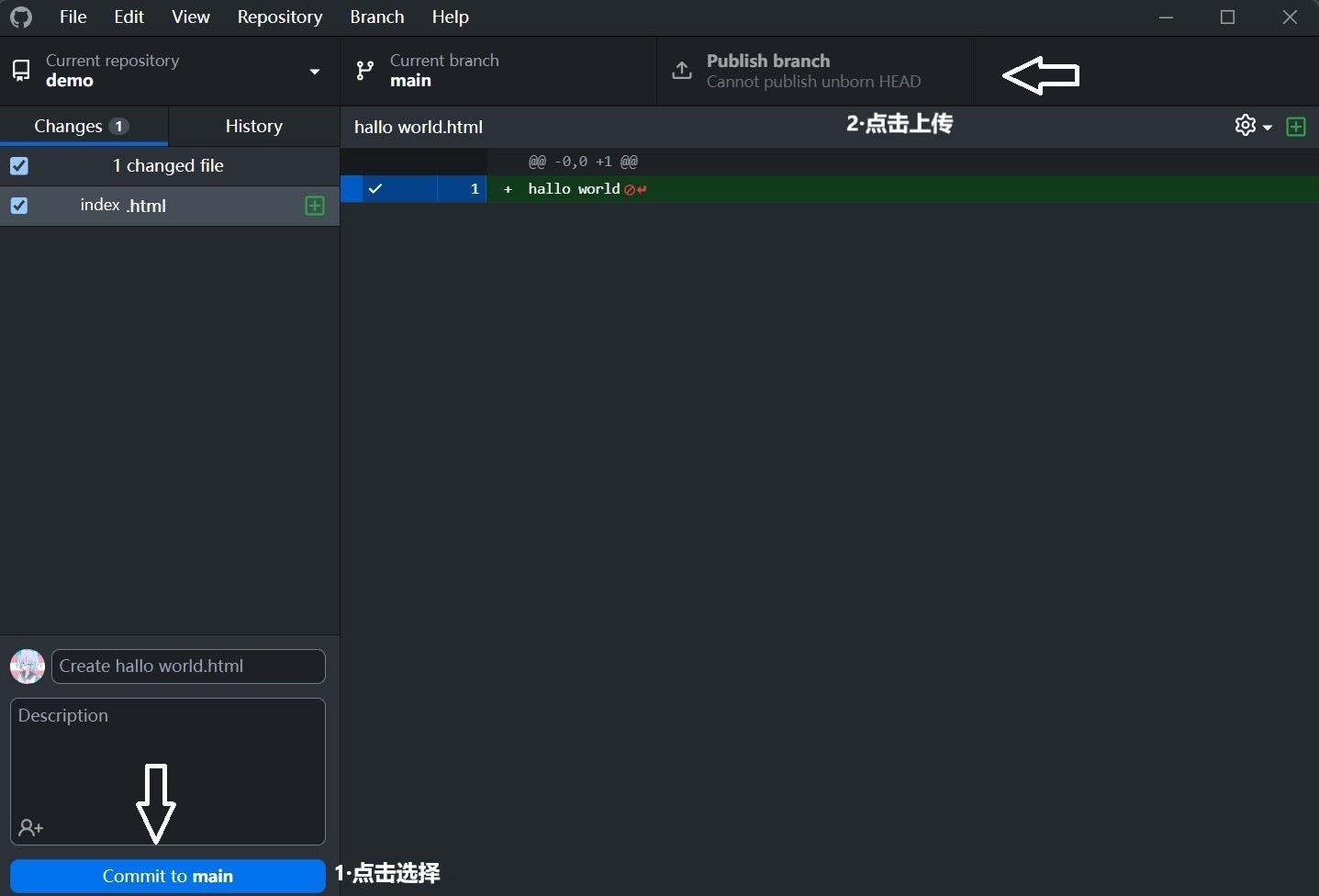
Task: Switch to the History tab
Action: point(253,126)
